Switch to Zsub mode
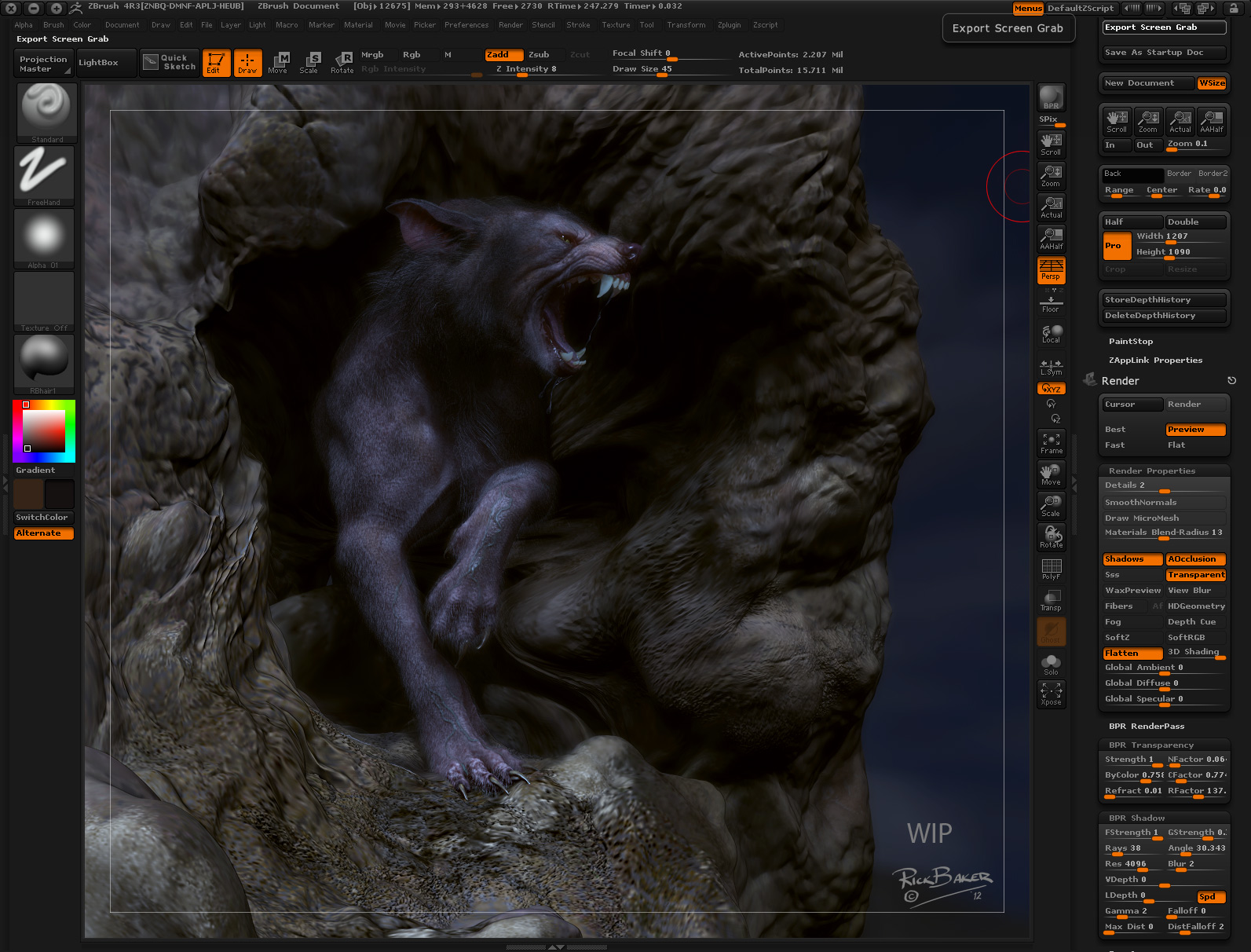1251x952 pixels. (x=539, y=55)
